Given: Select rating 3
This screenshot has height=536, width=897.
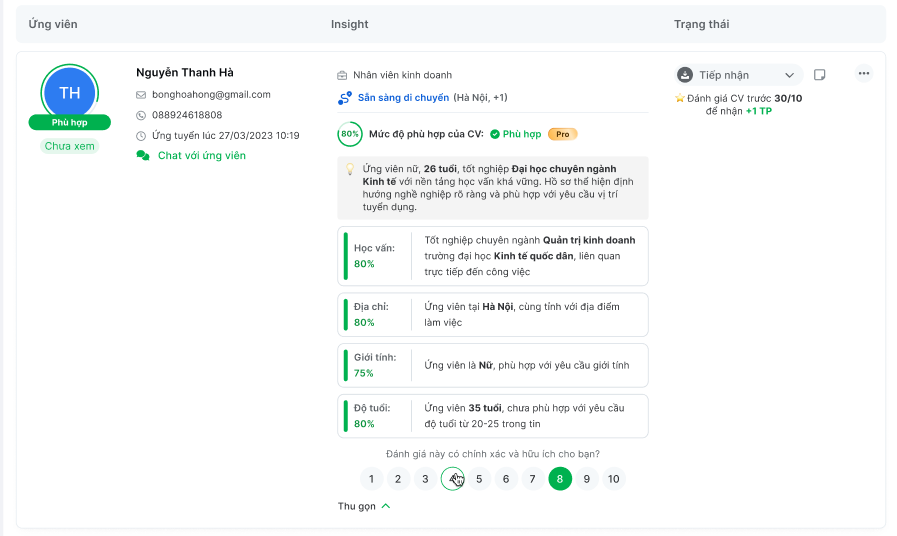Looking at the screenshot, I should click(x=425, y=479).
